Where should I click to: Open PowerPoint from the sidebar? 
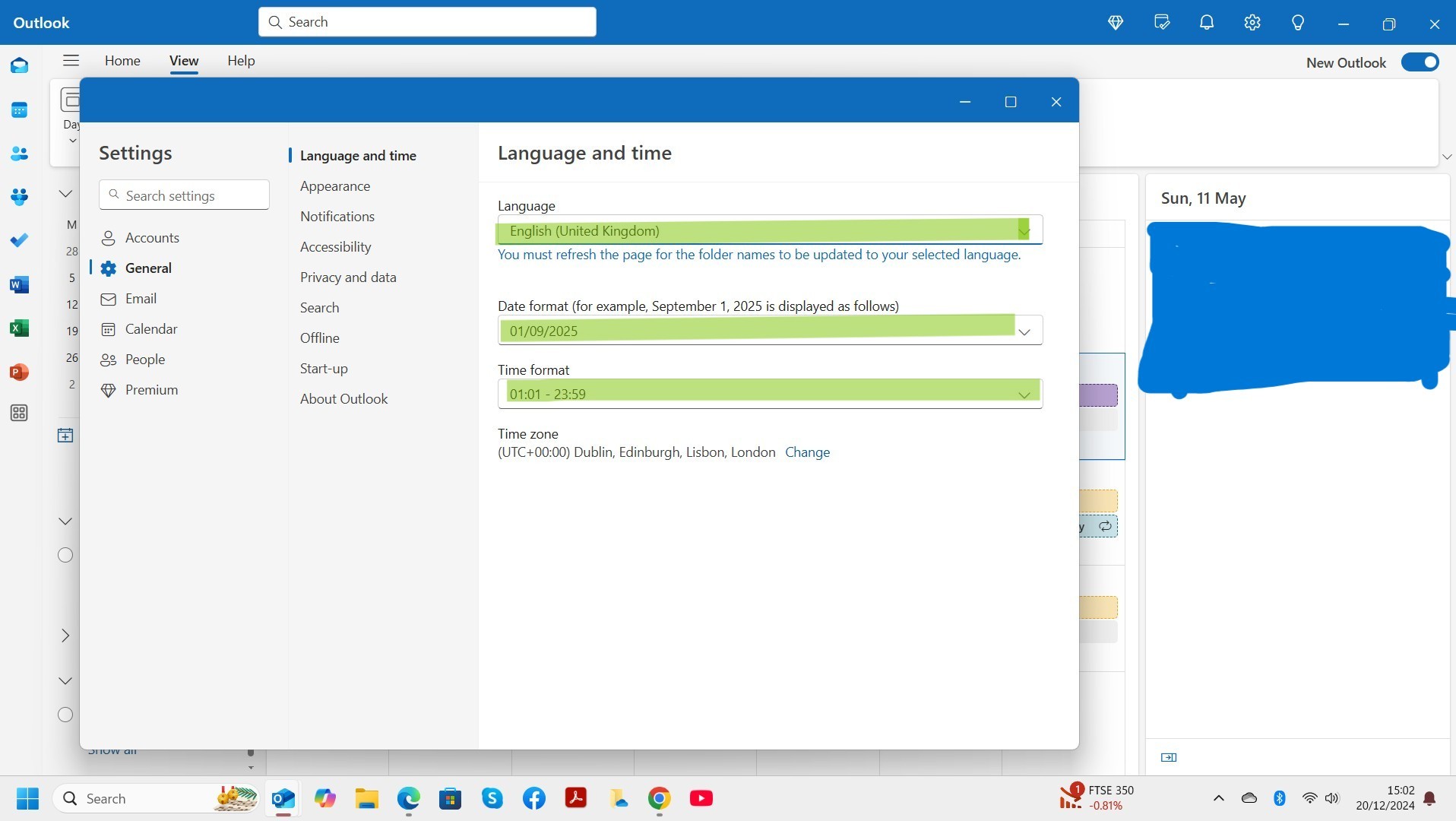tap(19, 372)
